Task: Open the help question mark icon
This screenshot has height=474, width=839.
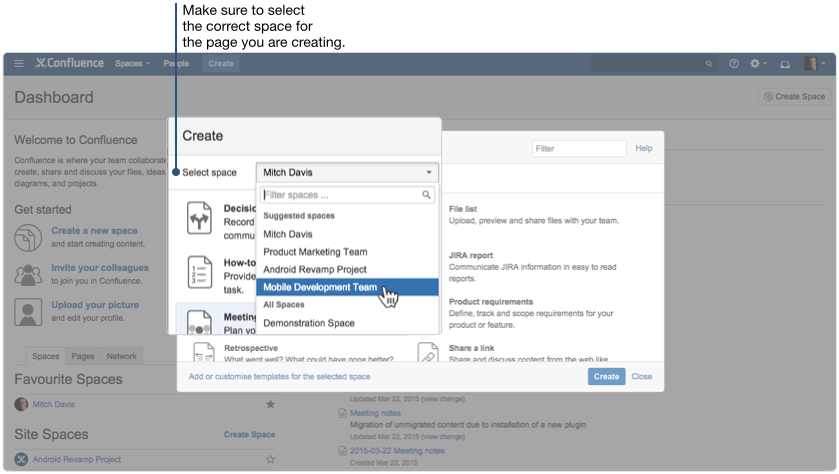Action: (x=734, y=64)
